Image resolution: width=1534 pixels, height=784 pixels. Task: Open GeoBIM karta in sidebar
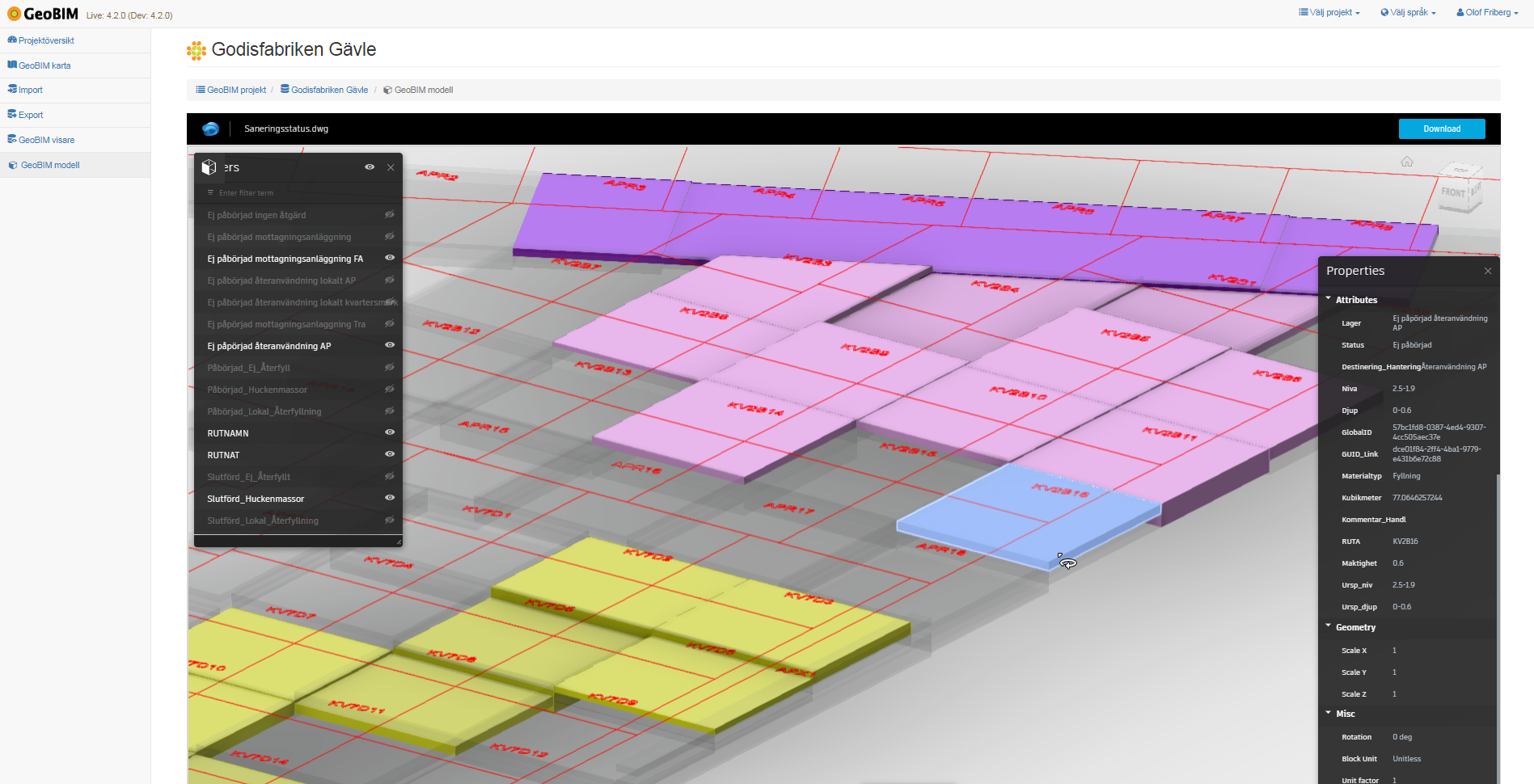tap(44, 65)
